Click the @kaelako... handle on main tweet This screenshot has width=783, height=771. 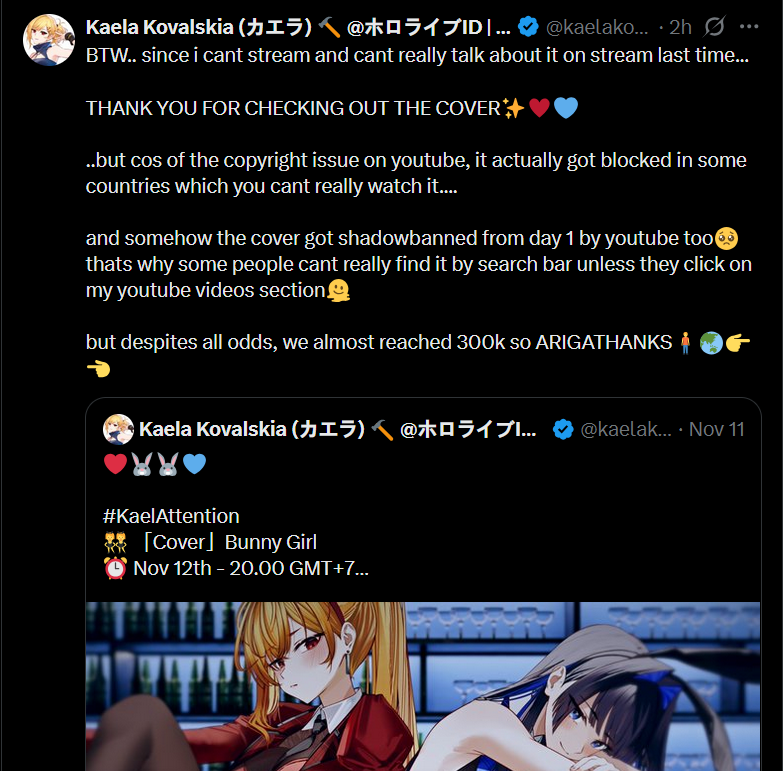[597, 27]
